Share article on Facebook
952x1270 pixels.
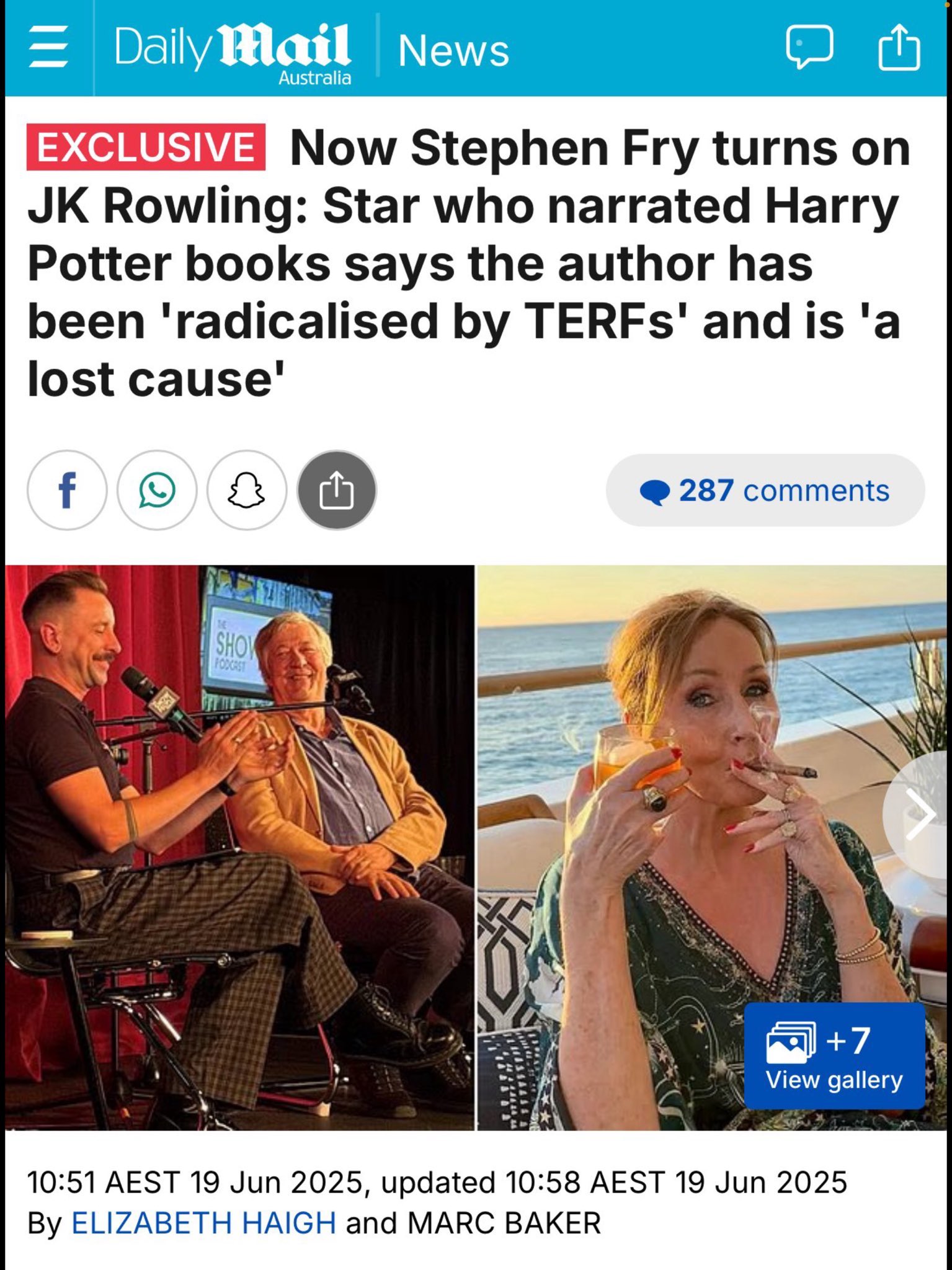tap(67, 490)
